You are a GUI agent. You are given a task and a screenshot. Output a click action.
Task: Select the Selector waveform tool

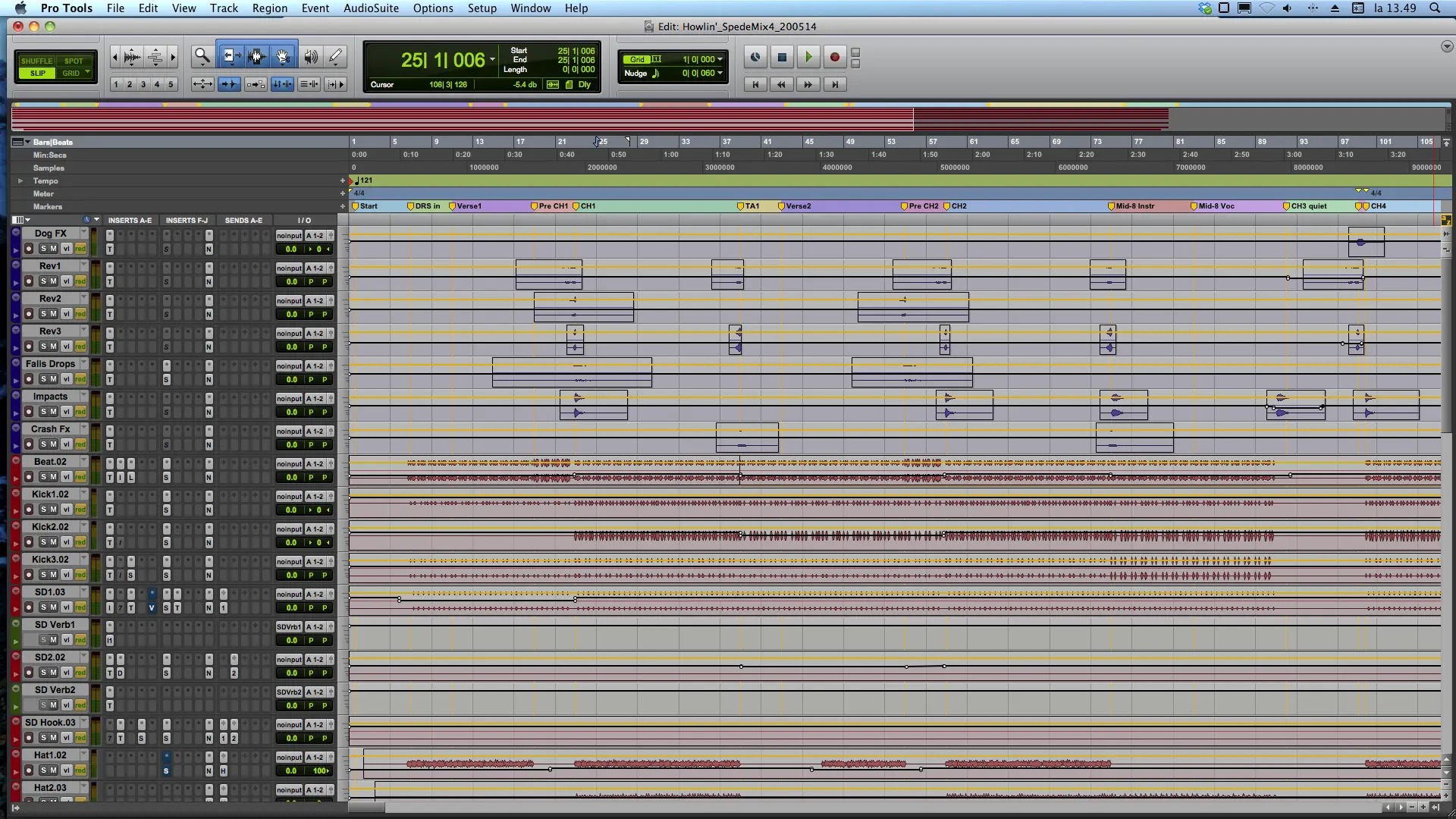(256, 56)
